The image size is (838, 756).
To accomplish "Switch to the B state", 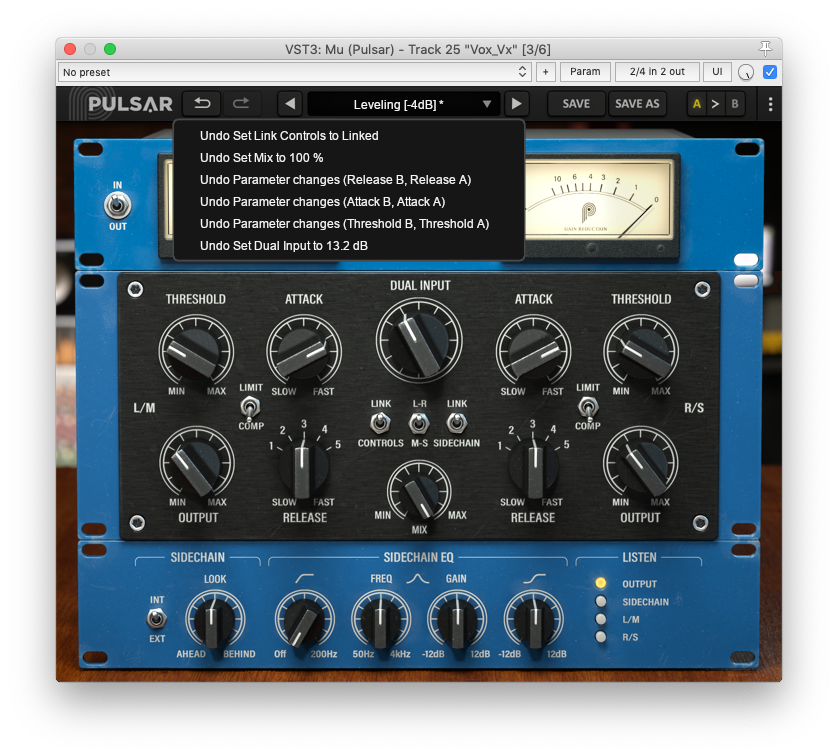I will point(735,104).
